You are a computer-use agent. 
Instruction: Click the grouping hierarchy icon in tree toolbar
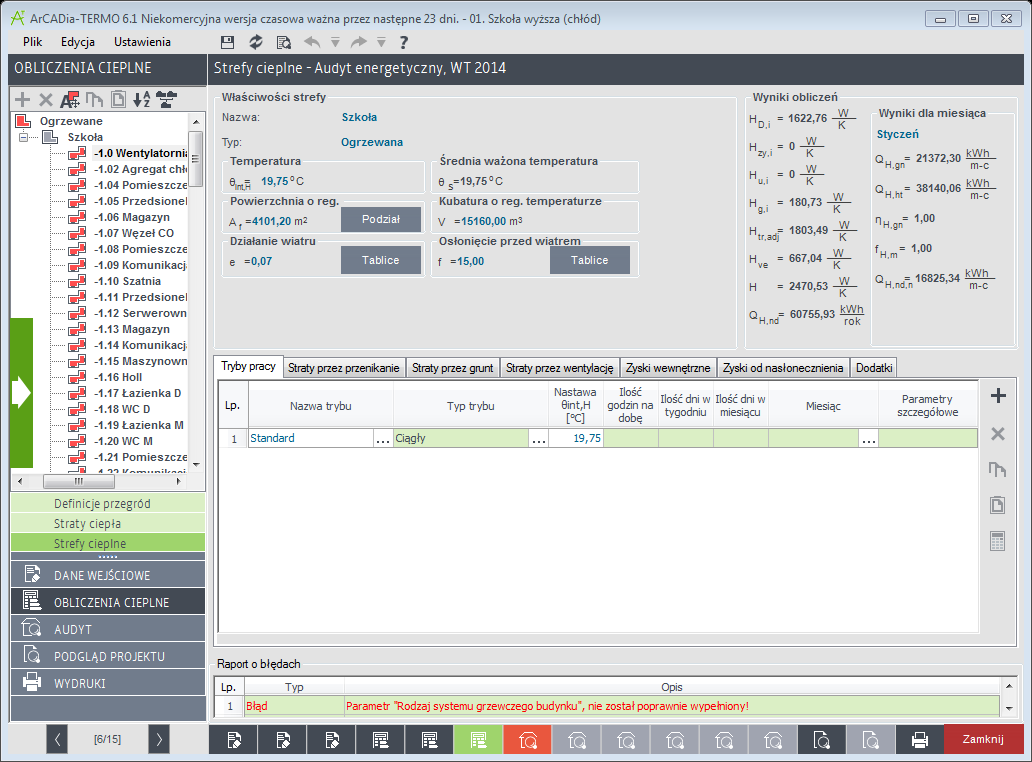click(x=167, y=99)
